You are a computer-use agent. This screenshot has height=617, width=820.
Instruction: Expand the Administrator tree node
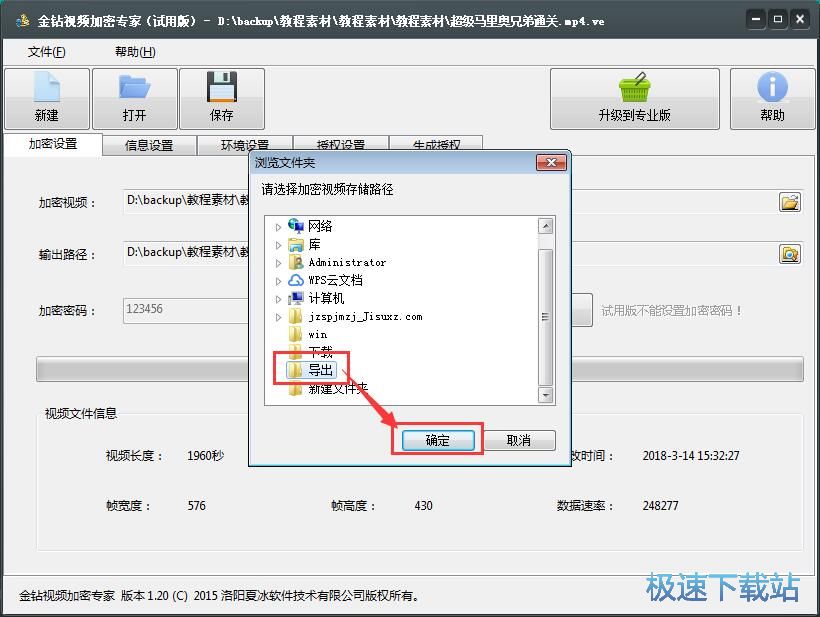pos(278,263)
